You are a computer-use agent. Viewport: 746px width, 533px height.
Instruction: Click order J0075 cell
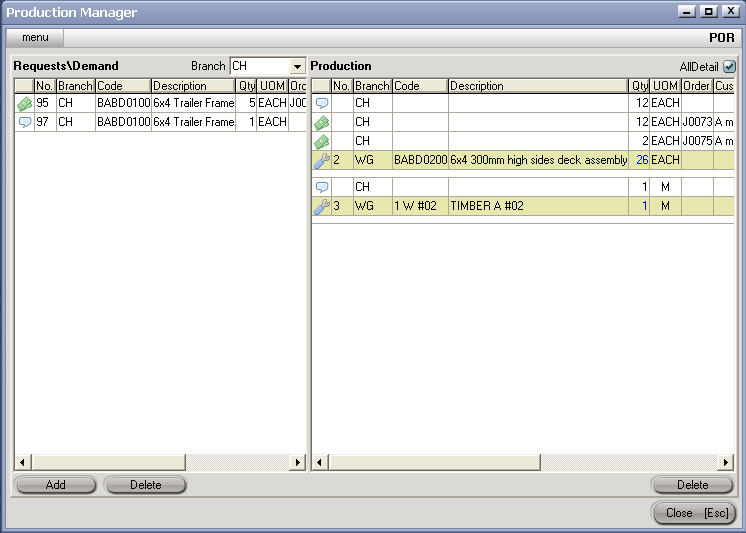(x=697, y=141)
